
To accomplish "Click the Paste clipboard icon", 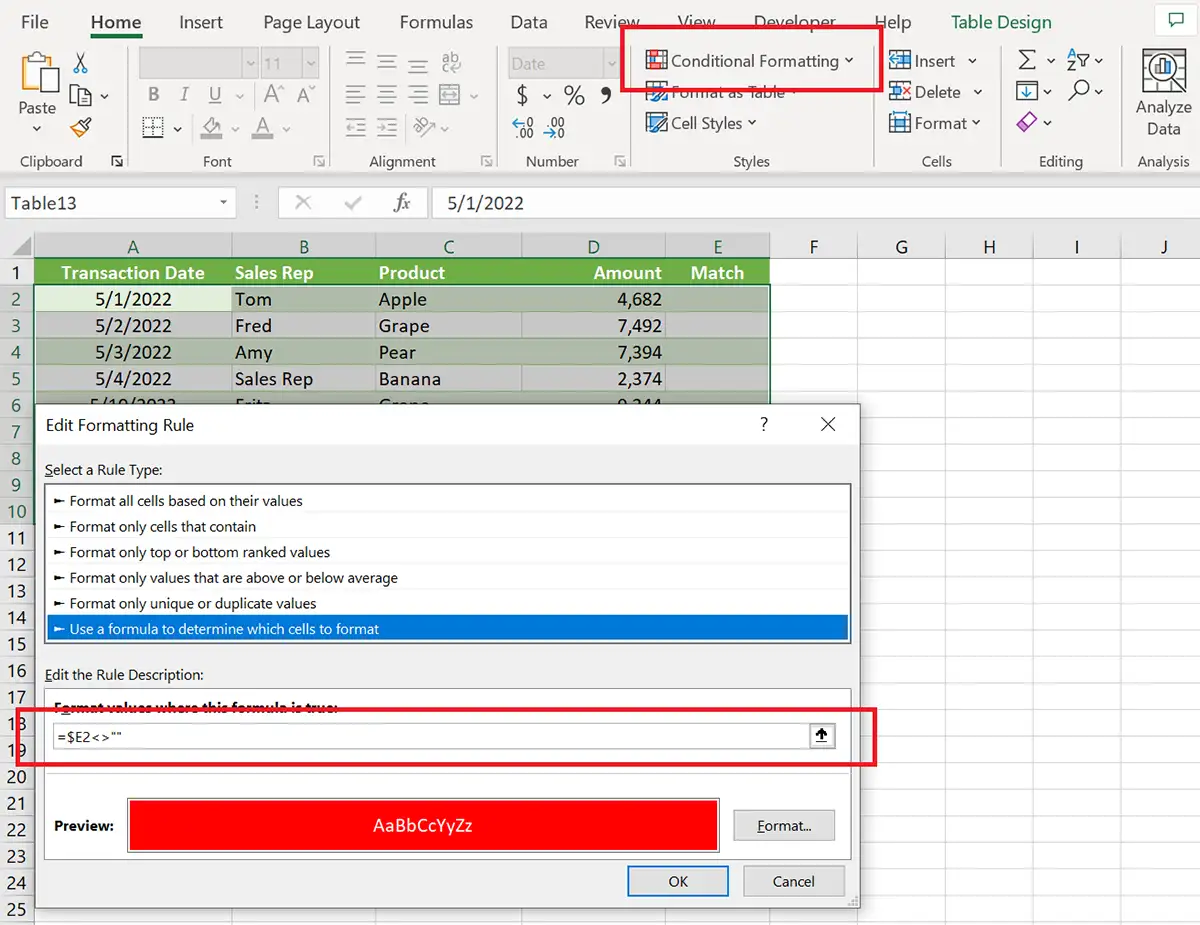I will coord(39,73).
